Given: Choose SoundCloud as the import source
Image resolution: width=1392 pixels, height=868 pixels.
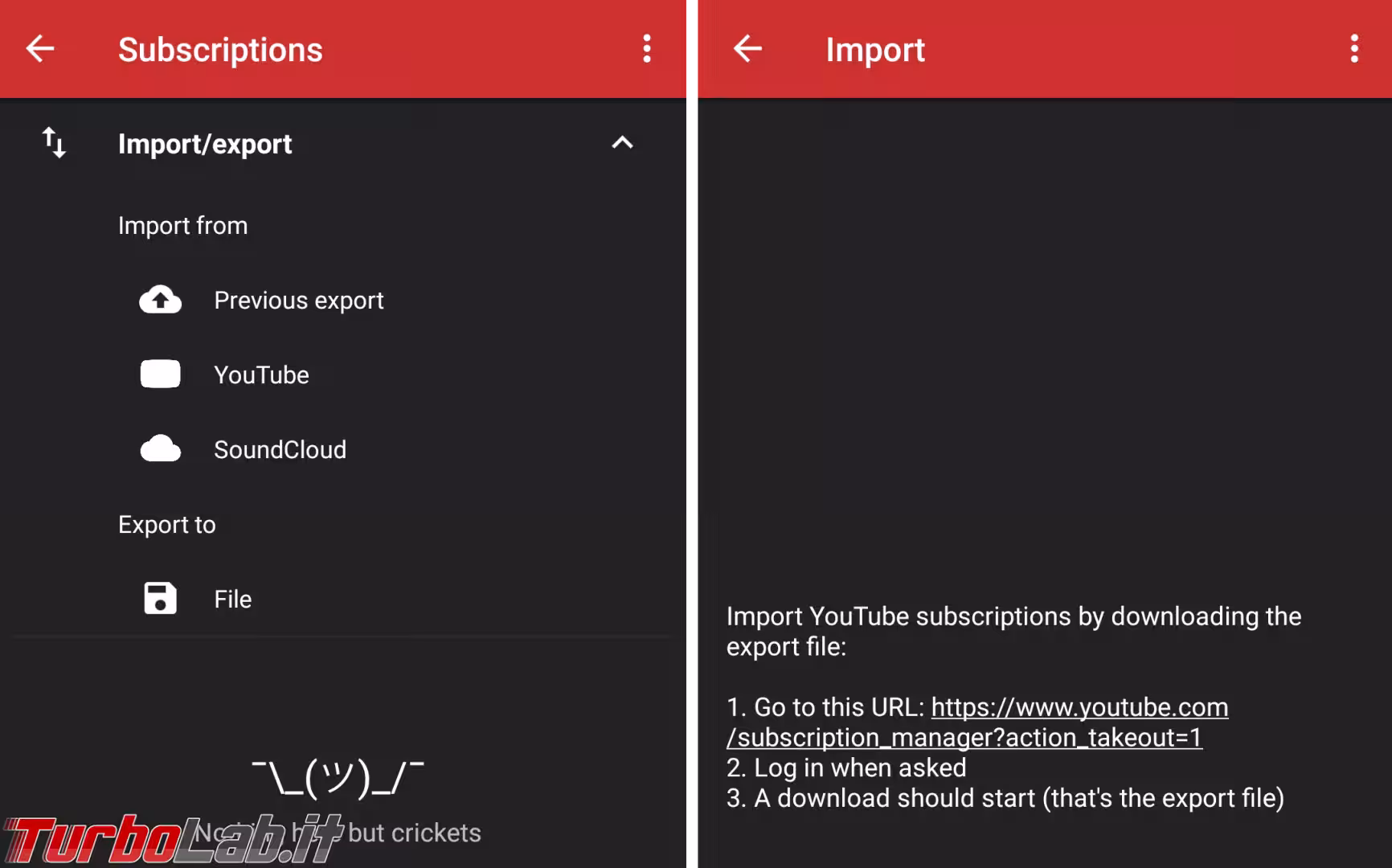Looking at the screenshot, I should click(x=280, y=450).
